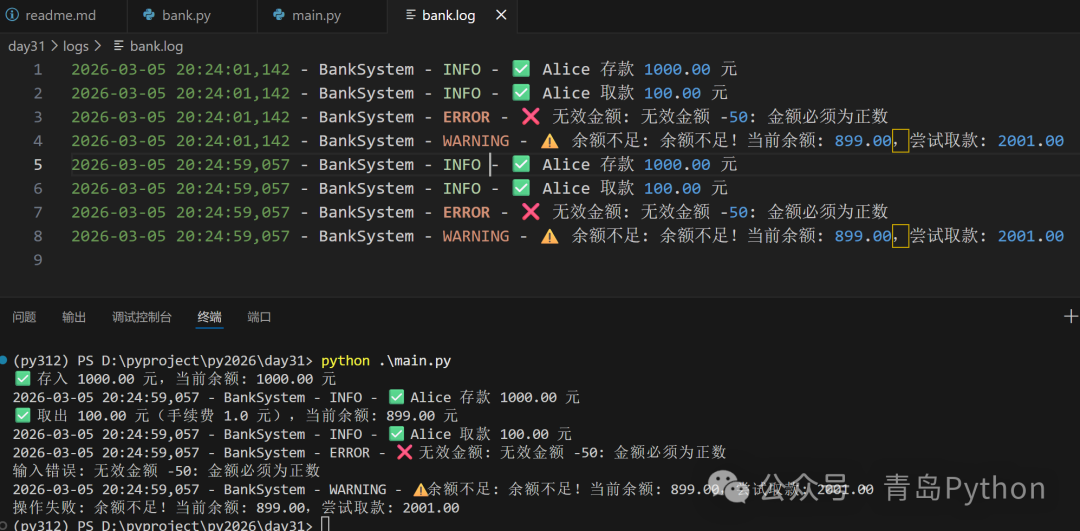The height and width of the screenshot is (531, 1080).
Task: Close the bank.log editor tab
Action: click(501, 16)
